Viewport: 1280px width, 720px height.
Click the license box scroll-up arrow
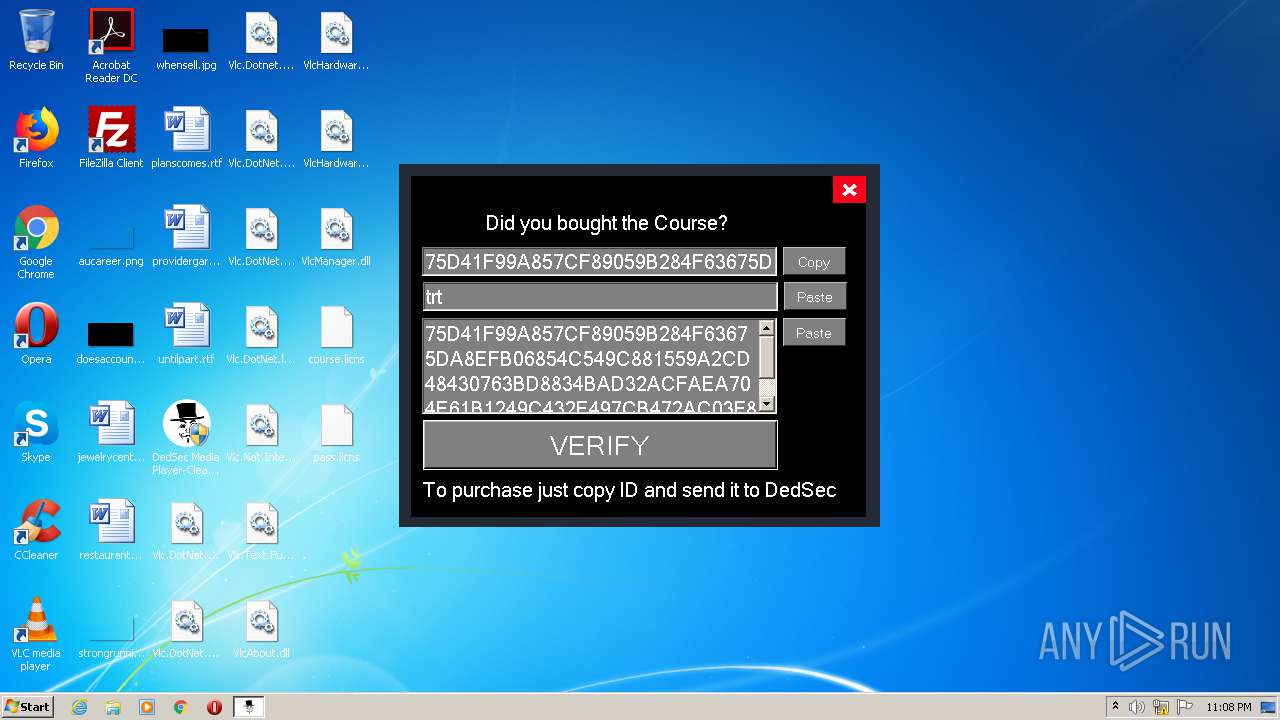click(767, 328)
